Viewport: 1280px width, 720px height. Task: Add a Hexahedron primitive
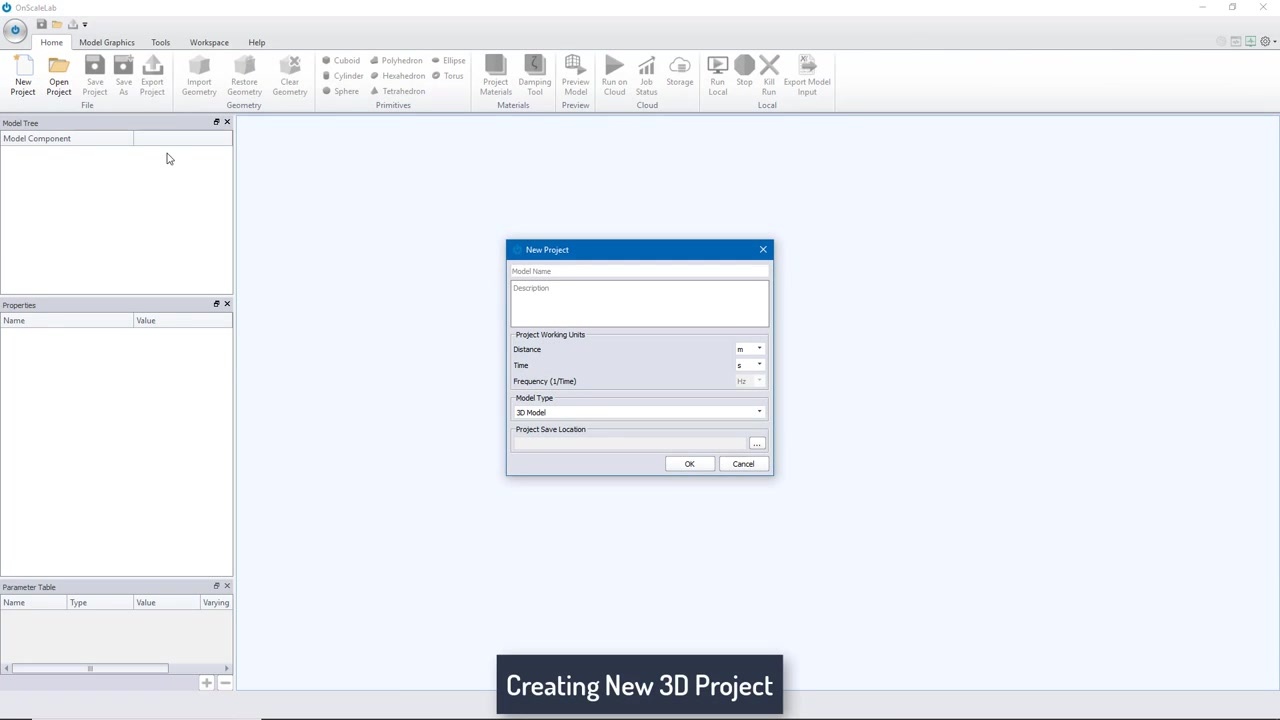(397, 76)
